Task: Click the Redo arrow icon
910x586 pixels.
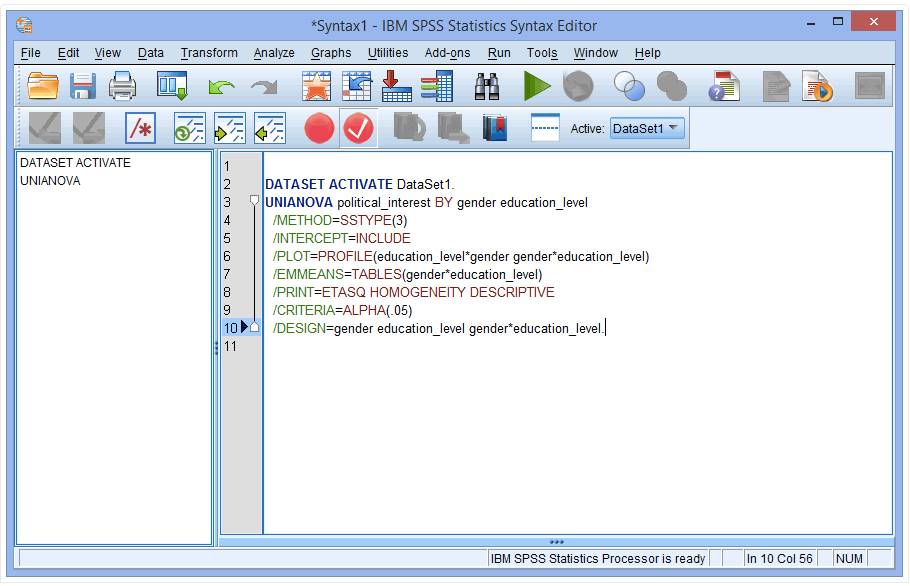Action: [264, 87]
